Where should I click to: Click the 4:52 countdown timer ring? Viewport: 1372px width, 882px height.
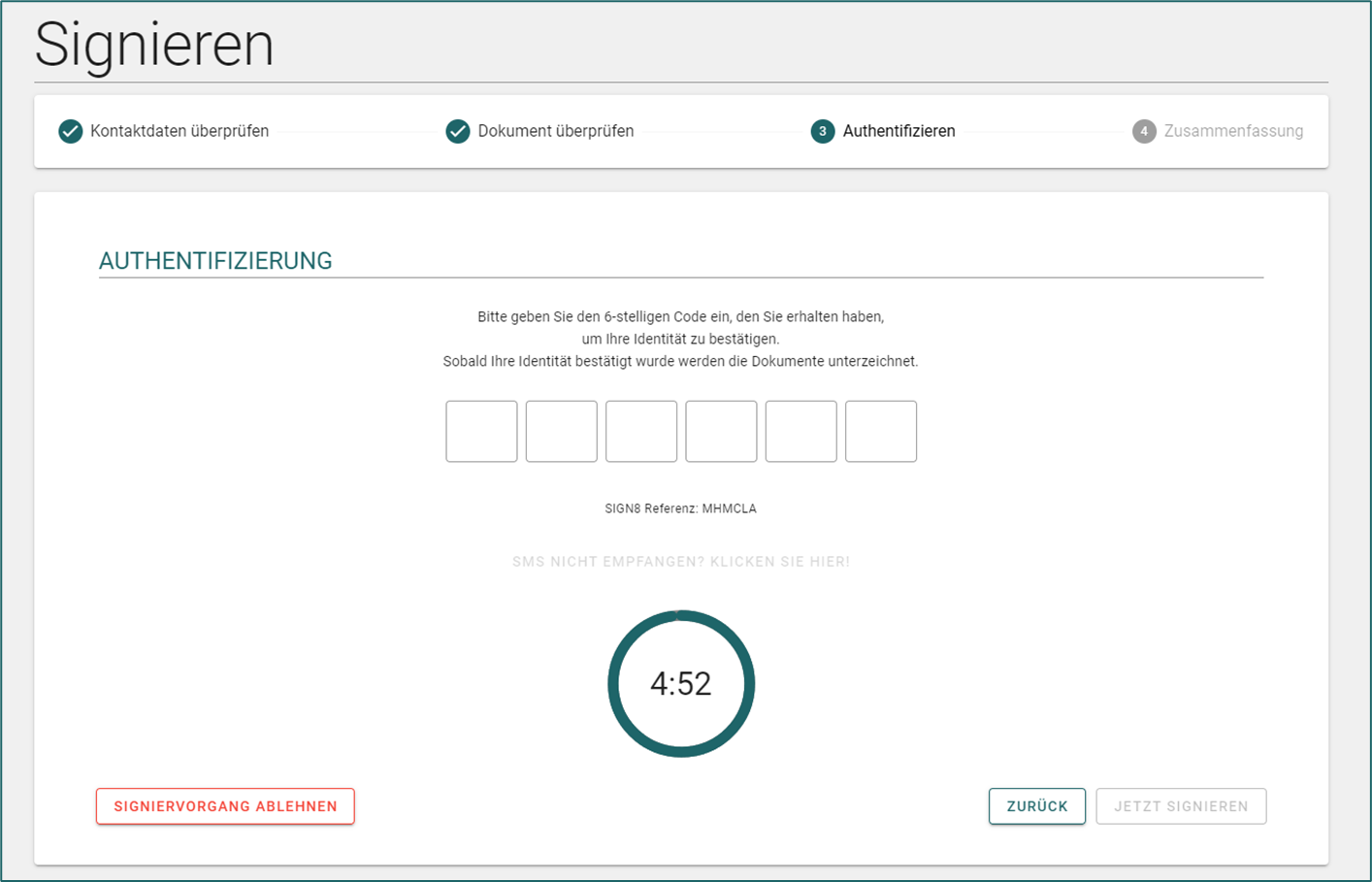pyautogui.click(x=681, y=684)
